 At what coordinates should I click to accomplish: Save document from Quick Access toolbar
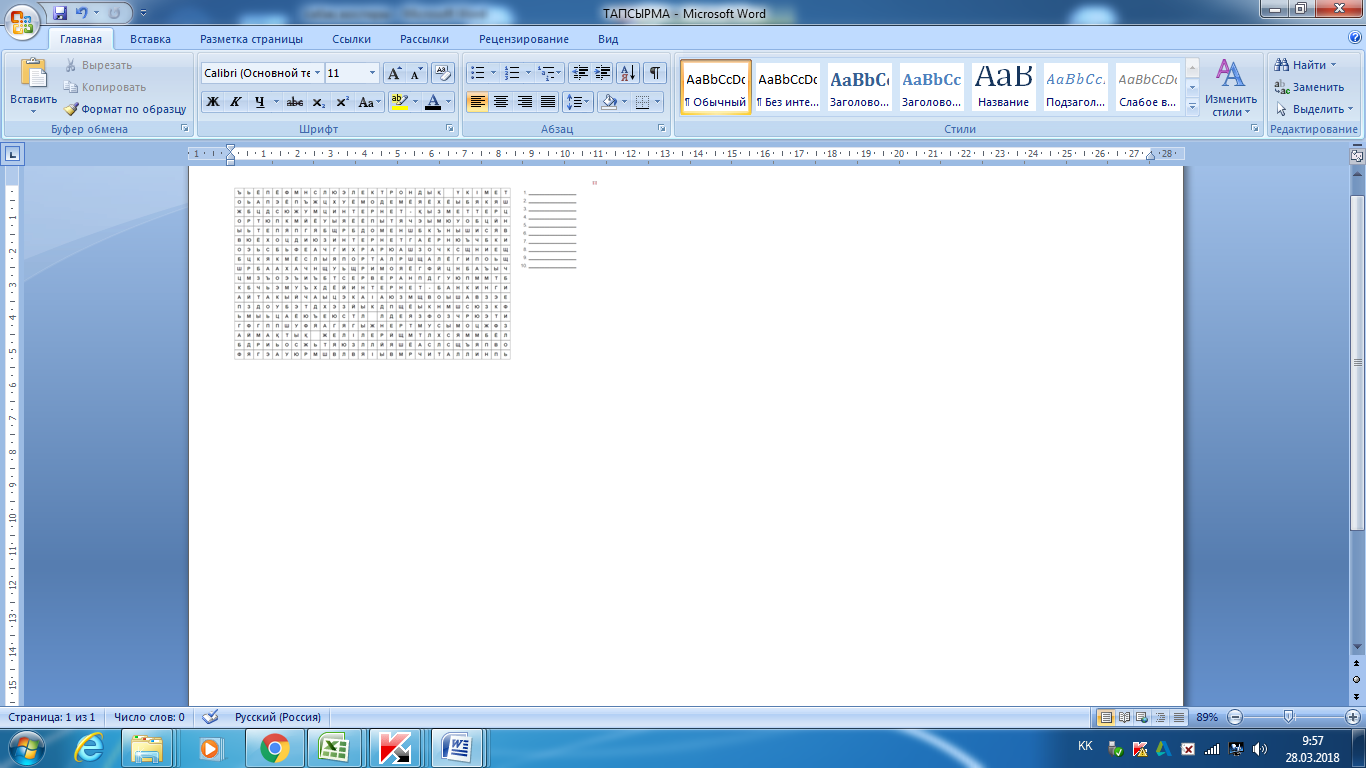click(60, 13)
